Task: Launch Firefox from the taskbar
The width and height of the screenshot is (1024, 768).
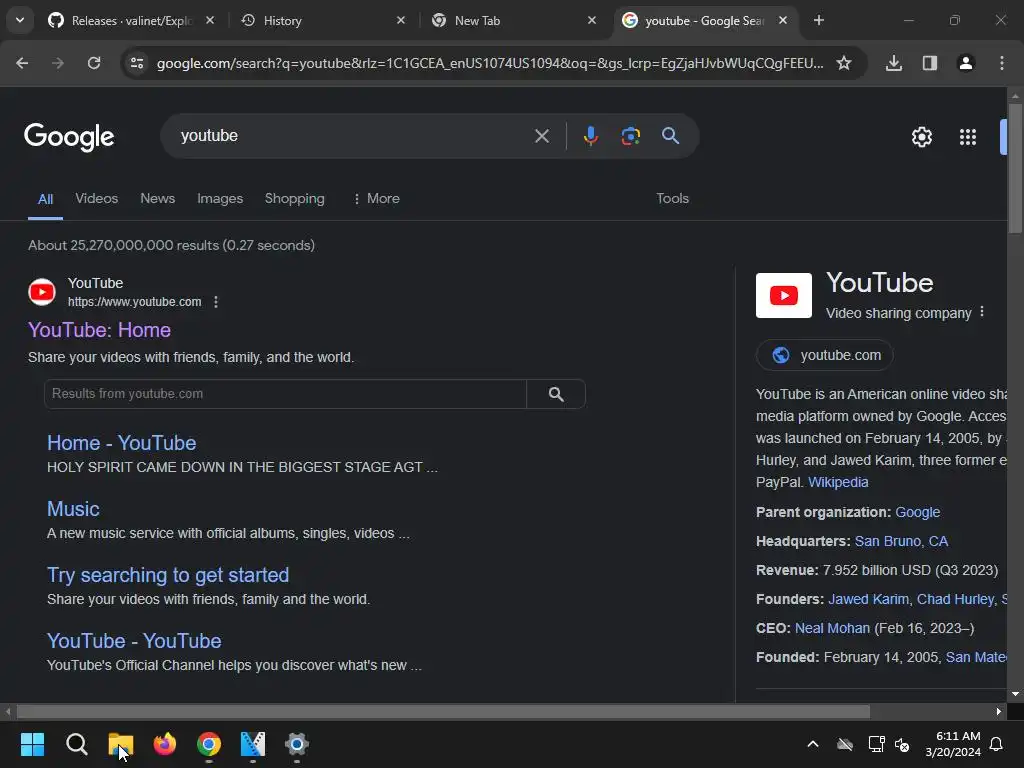Action: pos(165,744)
